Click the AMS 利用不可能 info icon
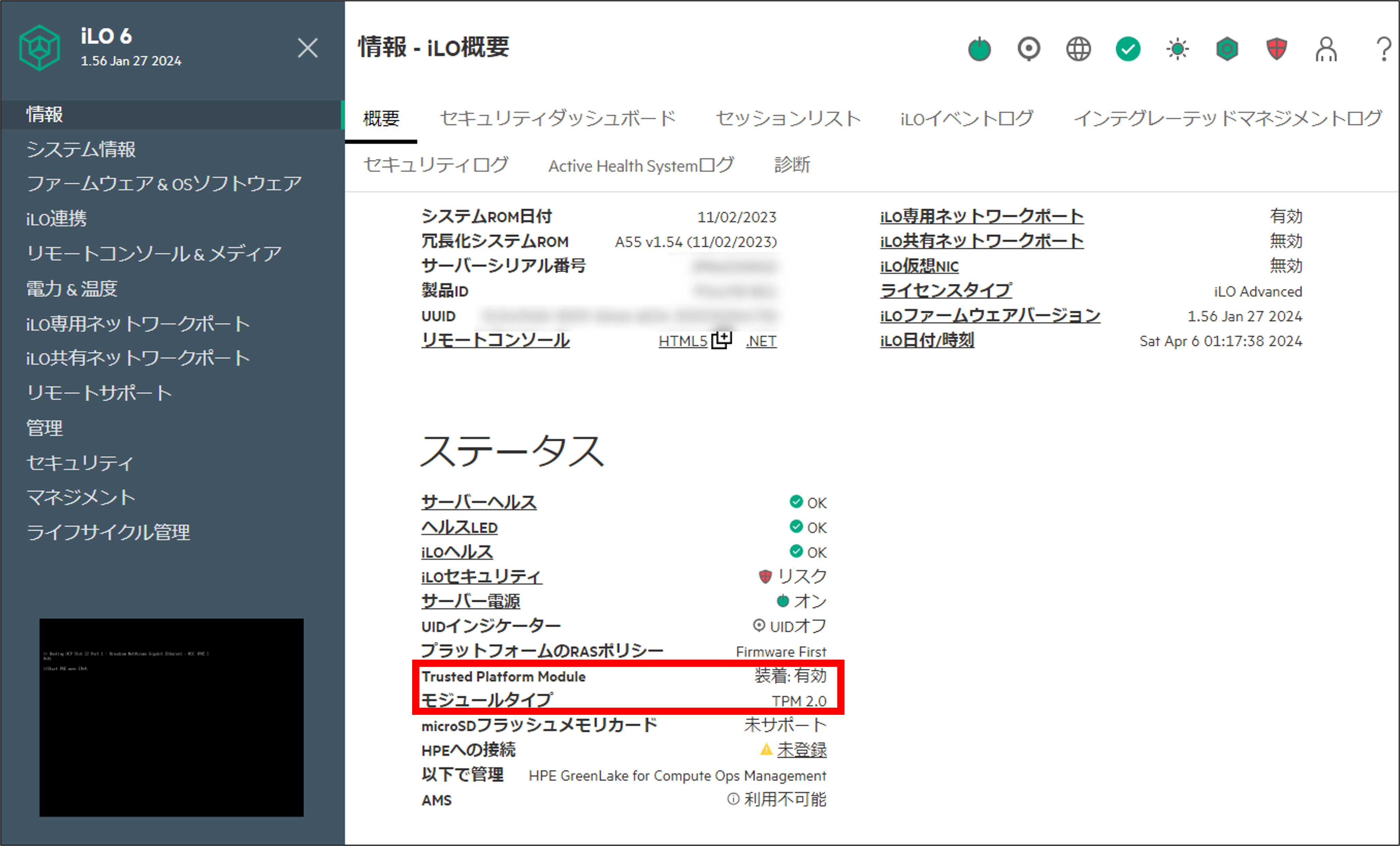This screenshot has width=1400, height=846. tap(733, 799)
